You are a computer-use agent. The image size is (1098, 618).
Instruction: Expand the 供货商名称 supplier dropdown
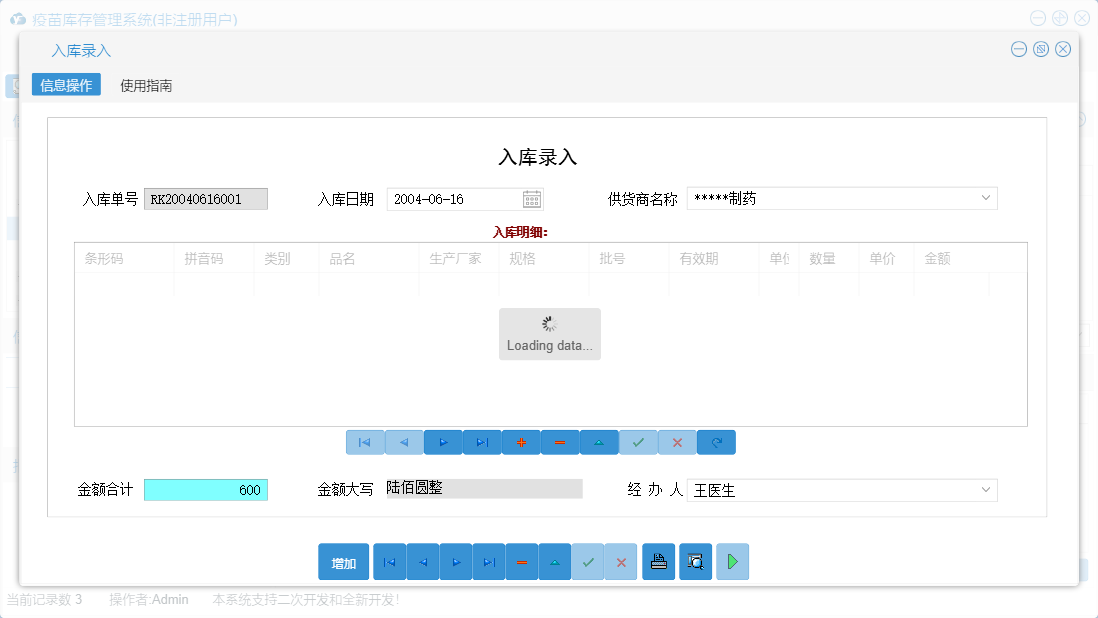point(986,198)
